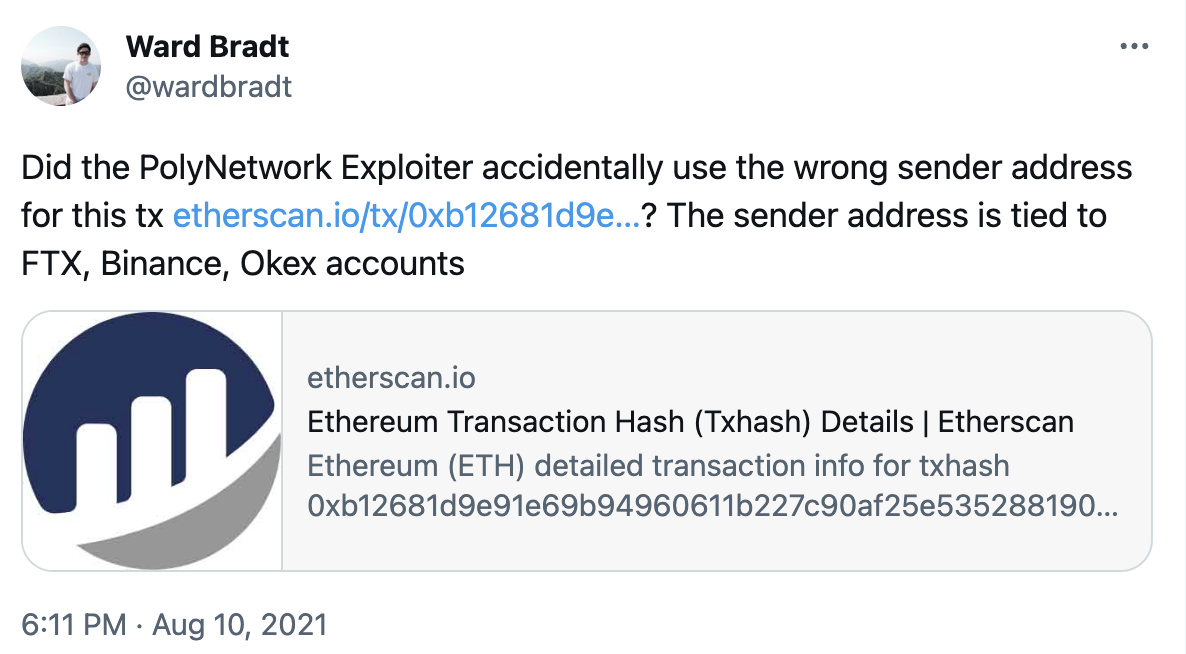Image resolution: width=1186 pixels, height=654 pixels.
Task: Click the Etherscan in the card title end
Action: point(1005,422)
